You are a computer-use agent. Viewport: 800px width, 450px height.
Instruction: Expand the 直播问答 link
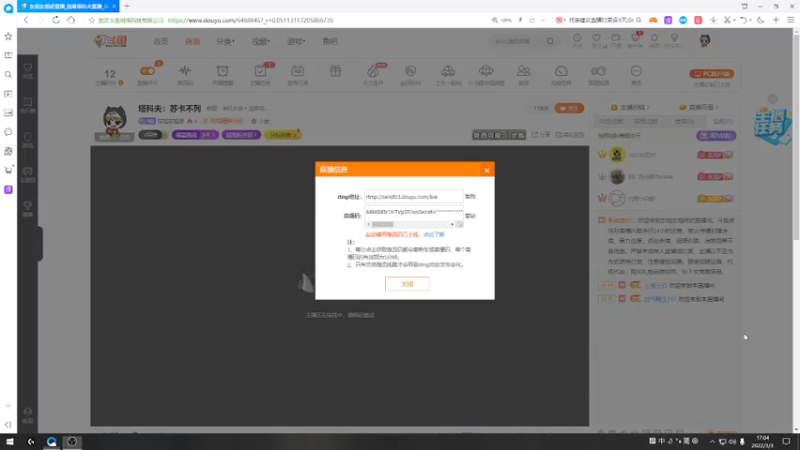699,107
